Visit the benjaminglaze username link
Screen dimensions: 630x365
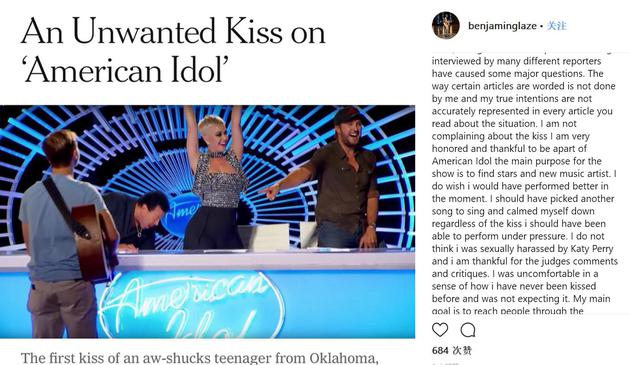coord(502,26)
